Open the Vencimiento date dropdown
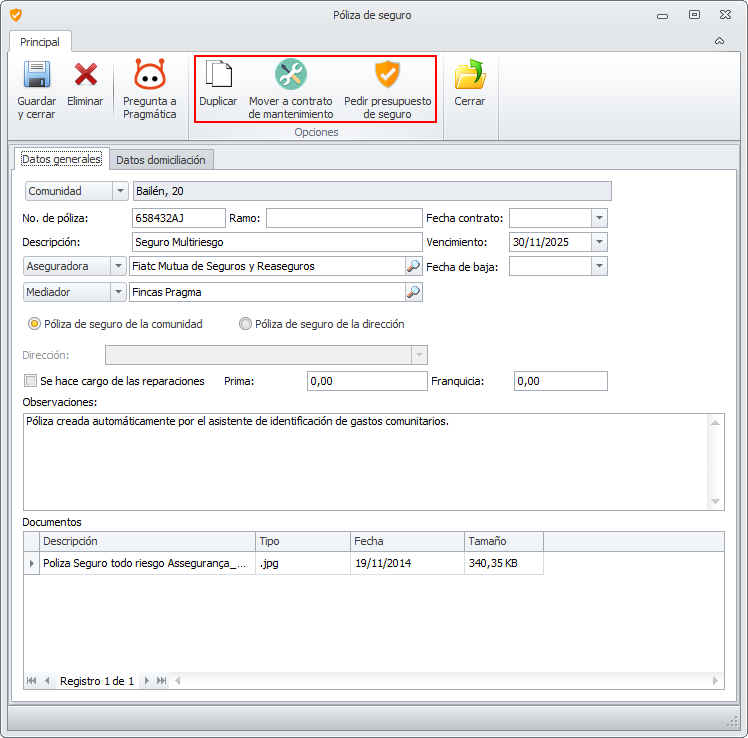Image resolution: width=748 pixels, height=738 pixels. point(599,242)
